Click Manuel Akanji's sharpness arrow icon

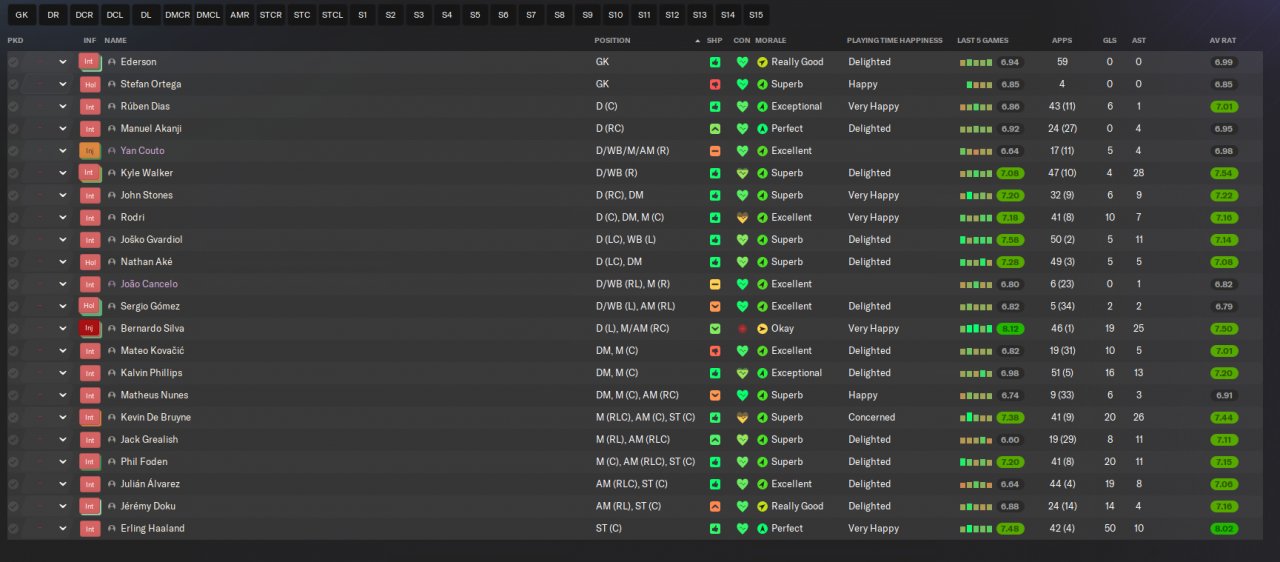pyautogui.click(x=715, y=129)
